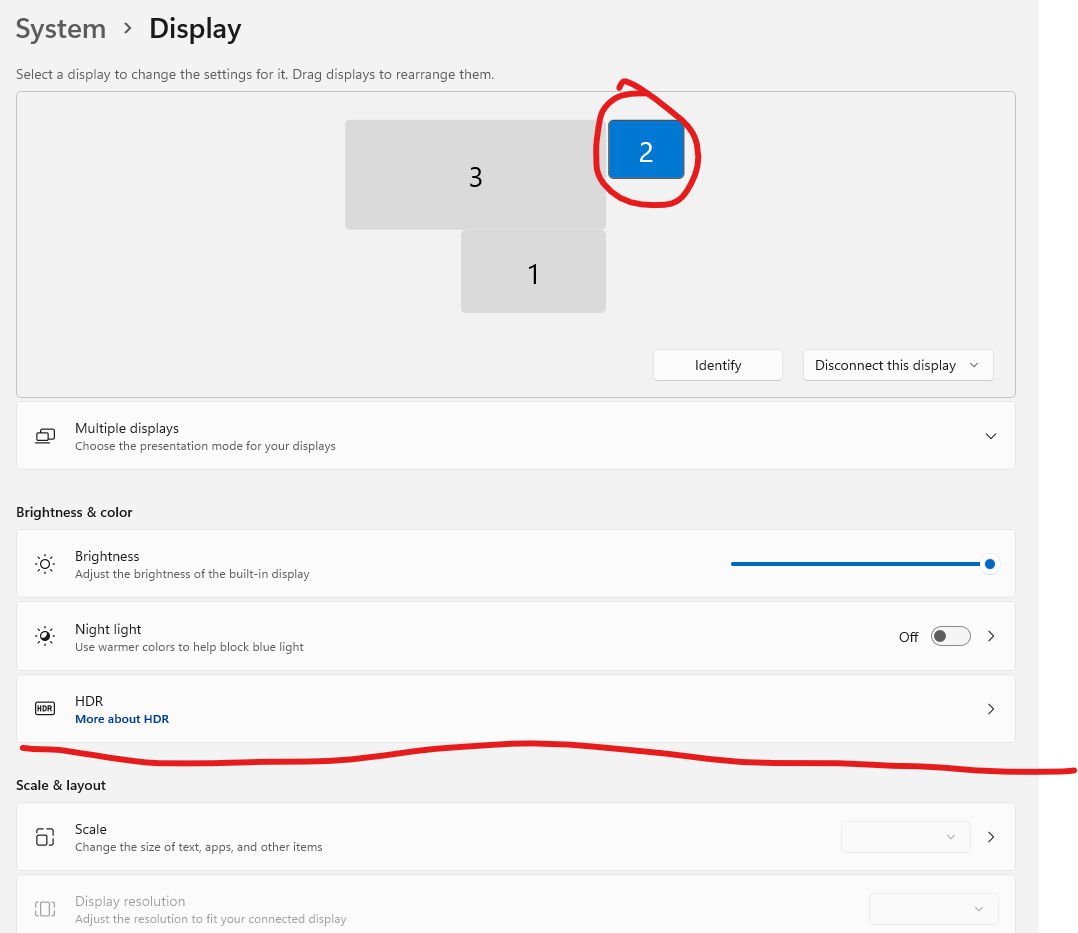Click the 'Off' label beside Night light

pos(908,637)
